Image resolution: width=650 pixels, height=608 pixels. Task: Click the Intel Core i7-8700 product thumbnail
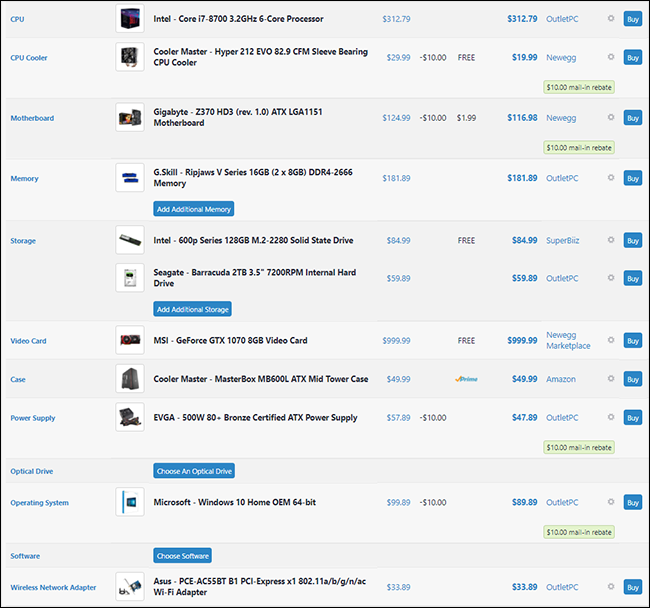click(x=130, y=18)
